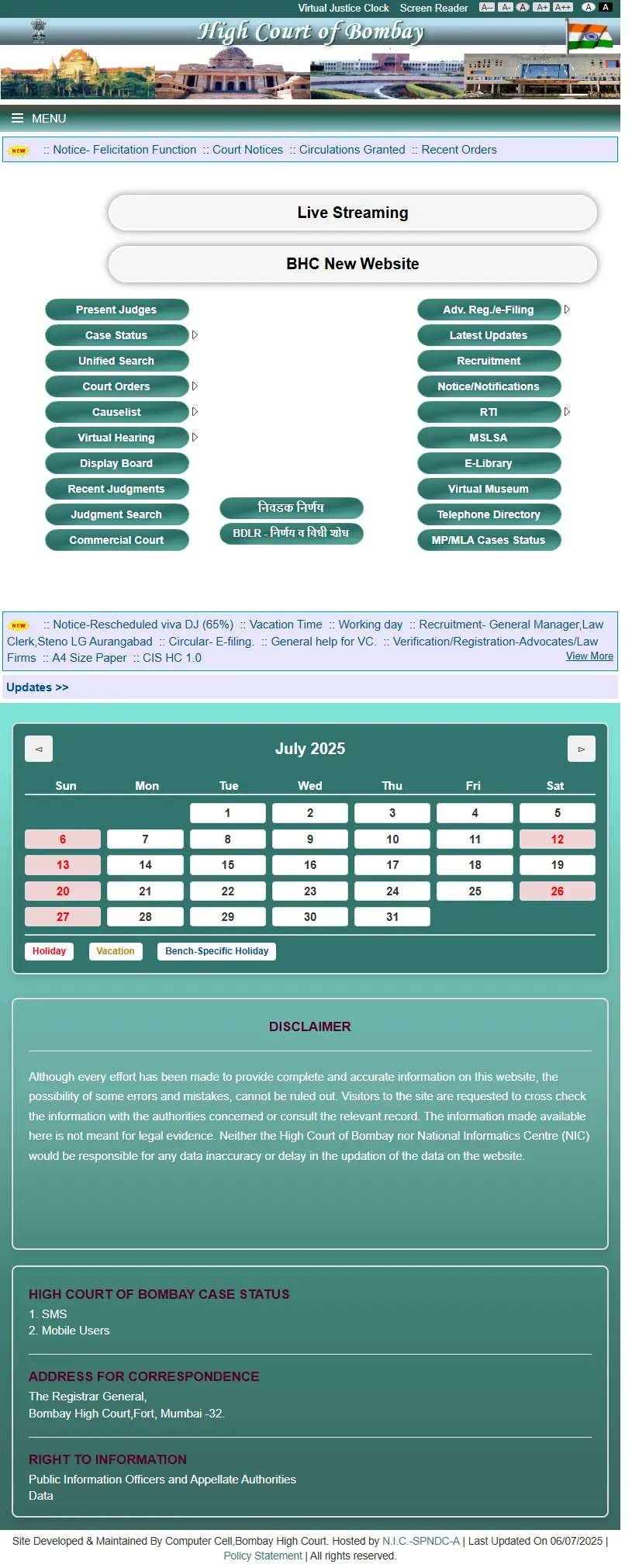Open Latest Updates menu item
Screen dimensions: 632x1568
[x=489, y=335]
